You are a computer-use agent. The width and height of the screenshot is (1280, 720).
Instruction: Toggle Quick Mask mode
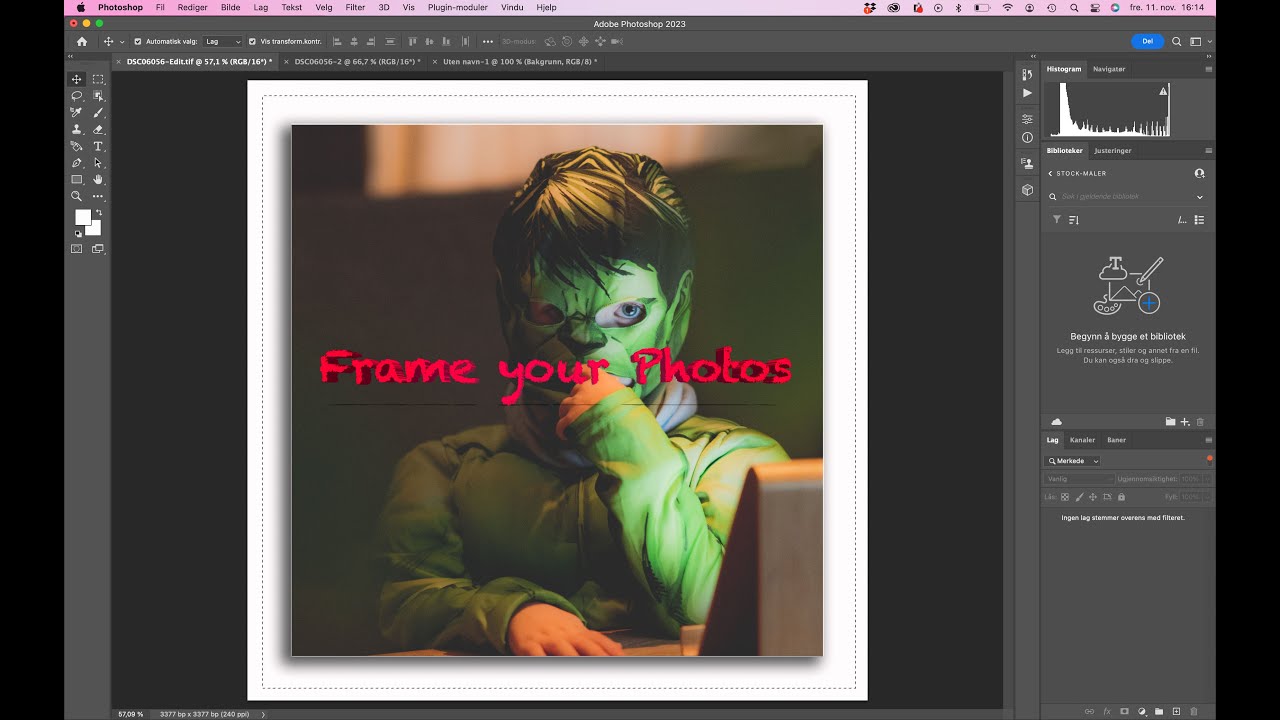click(x=76, y=249)
